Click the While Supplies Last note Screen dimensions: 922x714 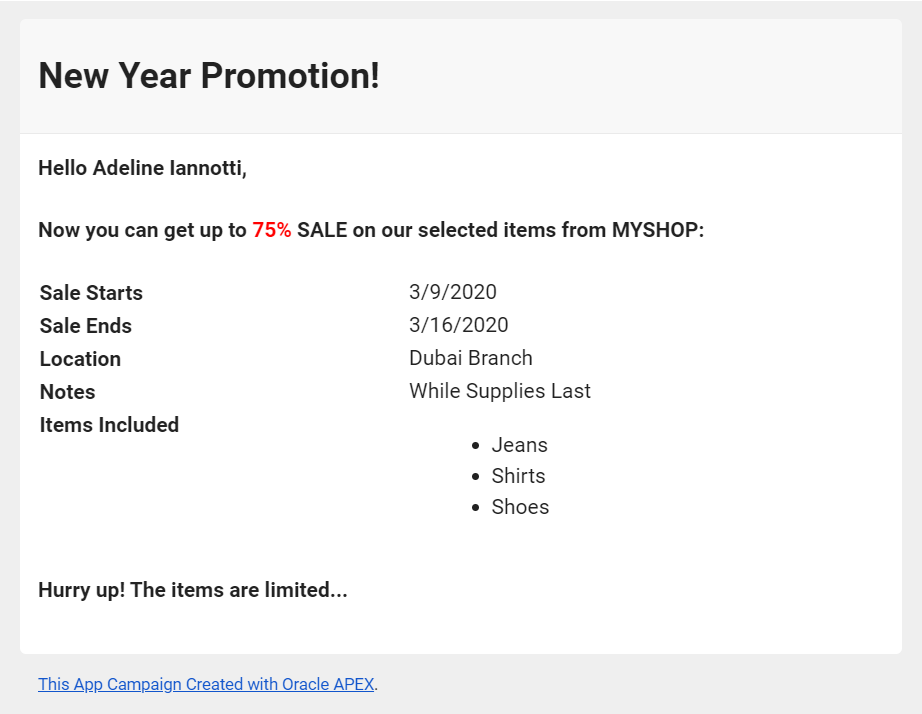[500, 391]
